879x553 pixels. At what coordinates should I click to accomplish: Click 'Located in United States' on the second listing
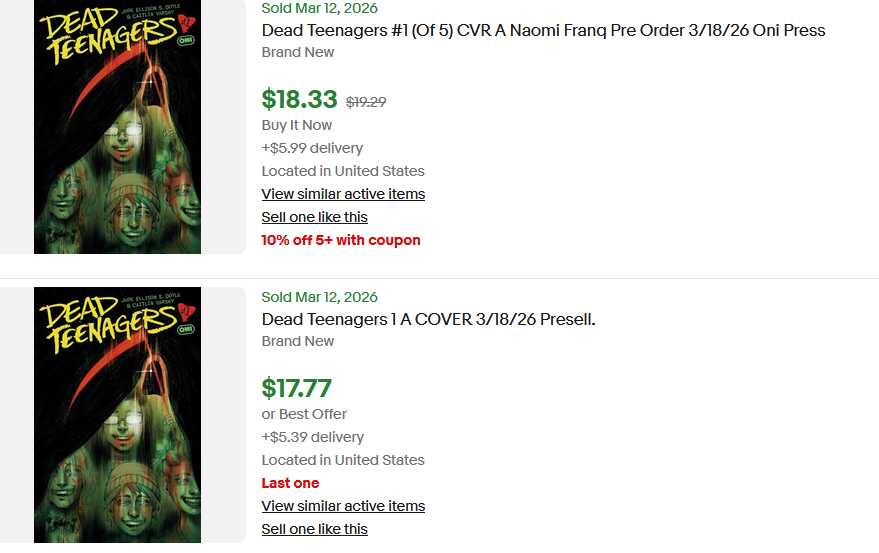coord(343,460)
